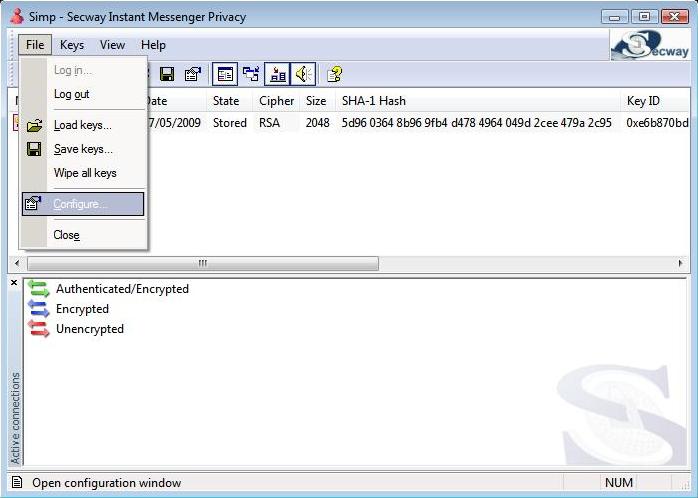This screenshot has width=698, height=498.
Task: Maximize the Simp window
Action: pos(644,17)
